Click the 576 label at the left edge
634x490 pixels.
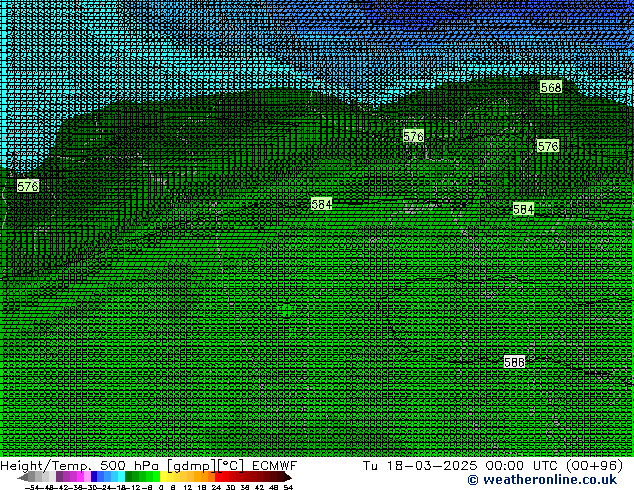pos(28,186)
